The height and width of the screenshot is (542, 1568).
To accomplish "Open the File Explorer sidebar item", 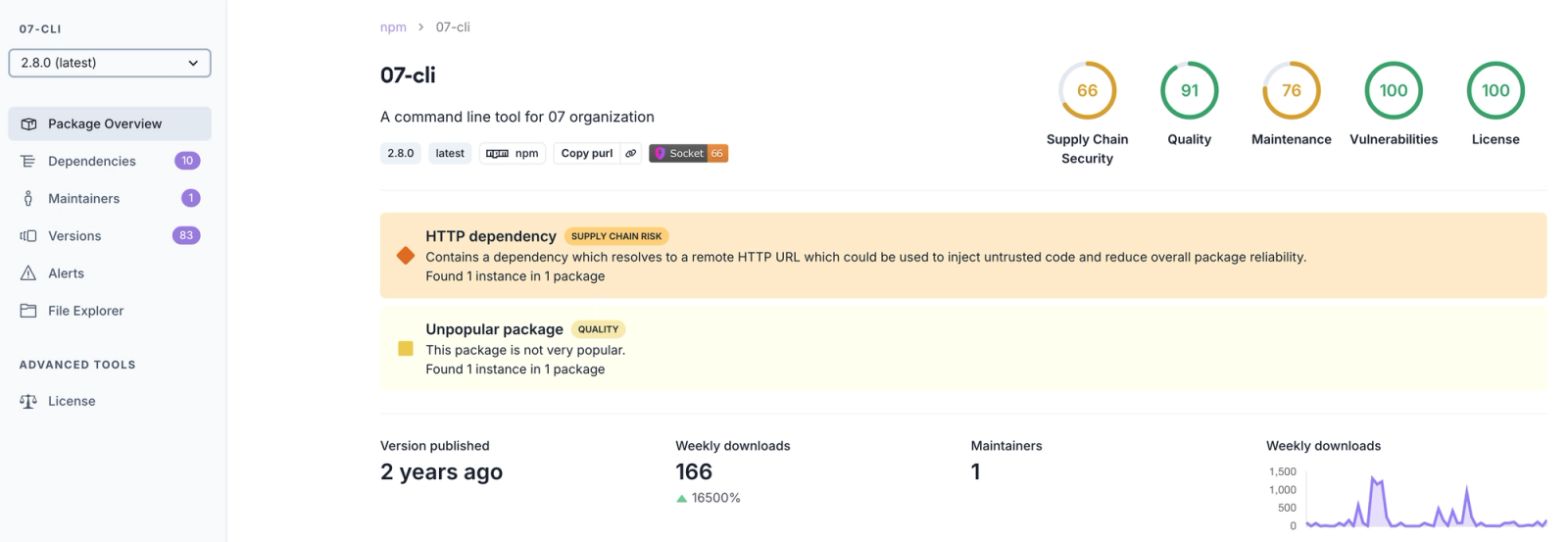I will tap(85, 311).
